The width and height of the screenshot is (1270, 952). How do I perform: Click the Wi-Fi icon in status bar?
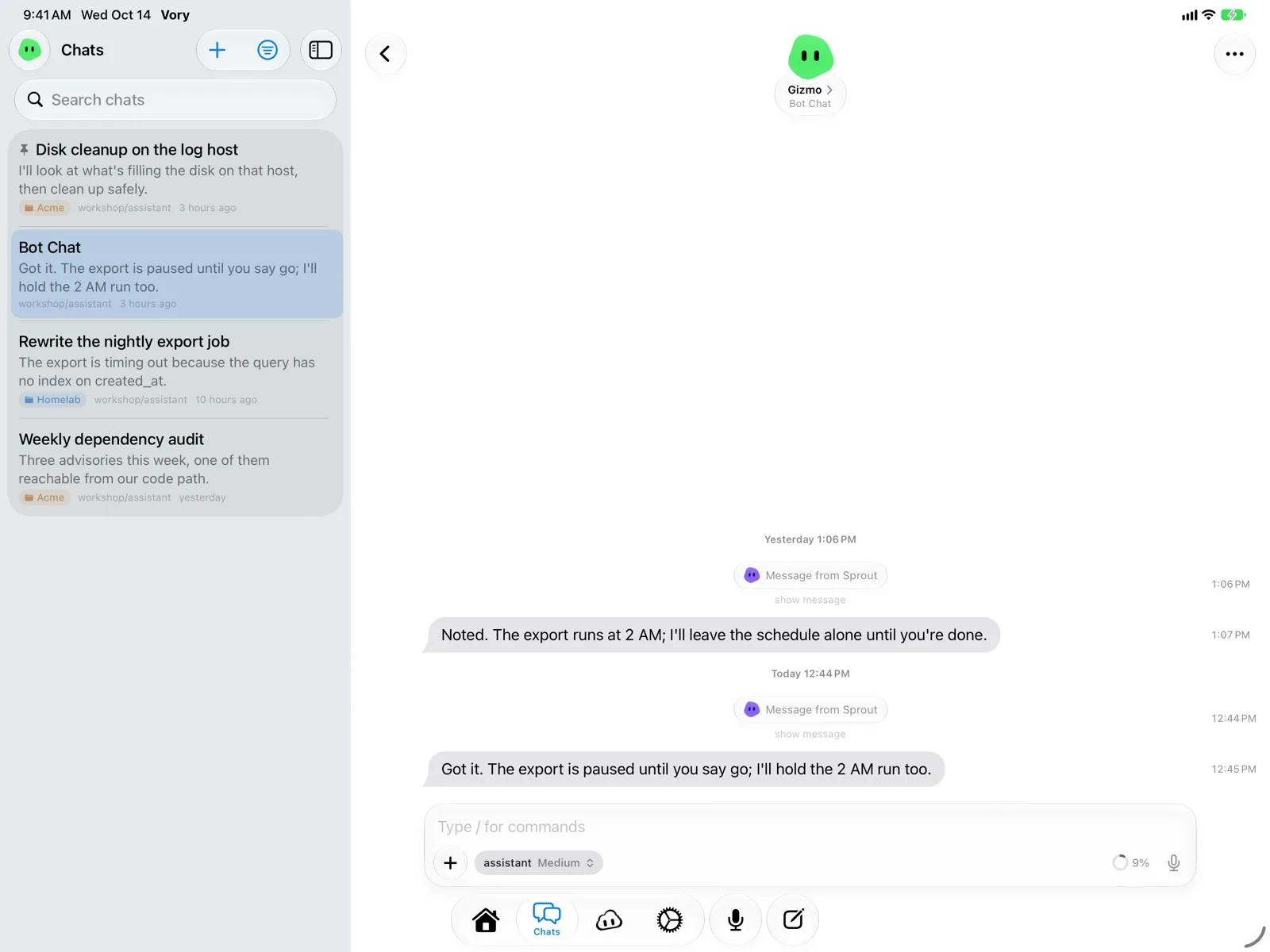click(1209, 14)
